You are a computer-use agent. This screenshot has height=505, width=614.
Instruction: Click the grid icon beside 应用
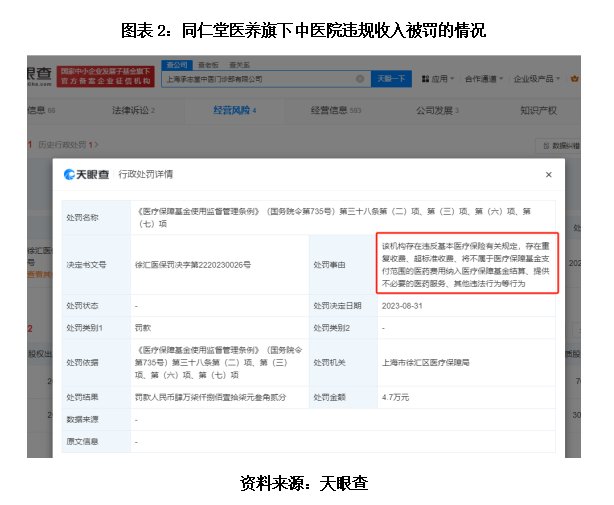coord(425,79)
